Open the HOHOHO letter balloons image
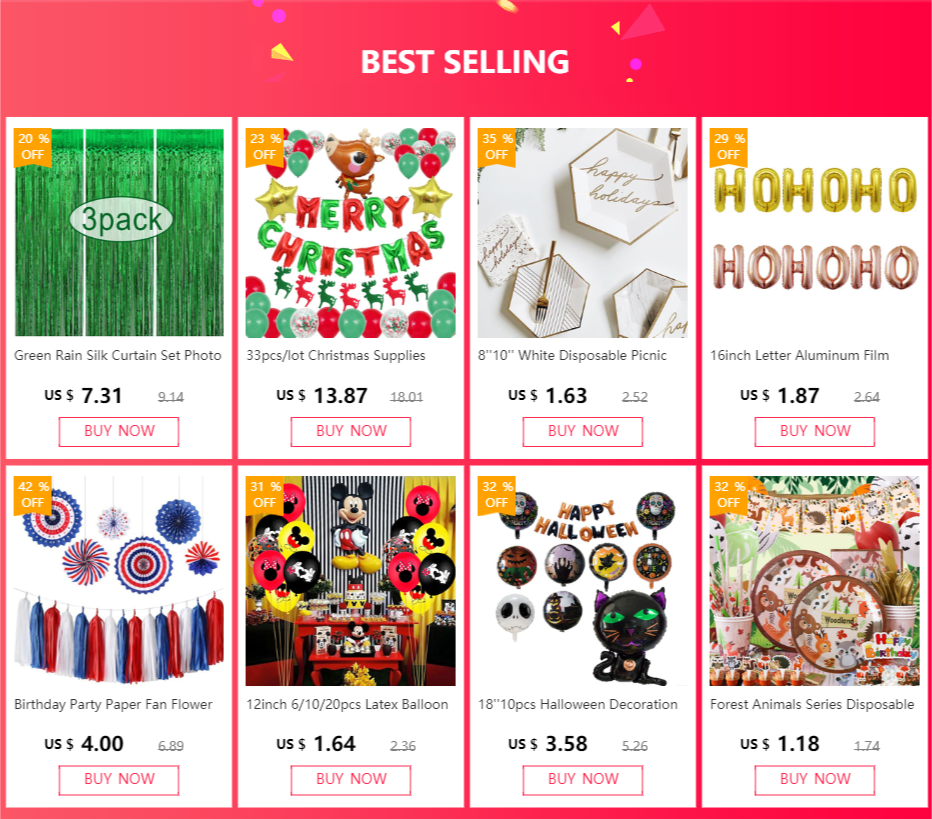The height and width of the screenshot is (819, 932). [814, 232]
